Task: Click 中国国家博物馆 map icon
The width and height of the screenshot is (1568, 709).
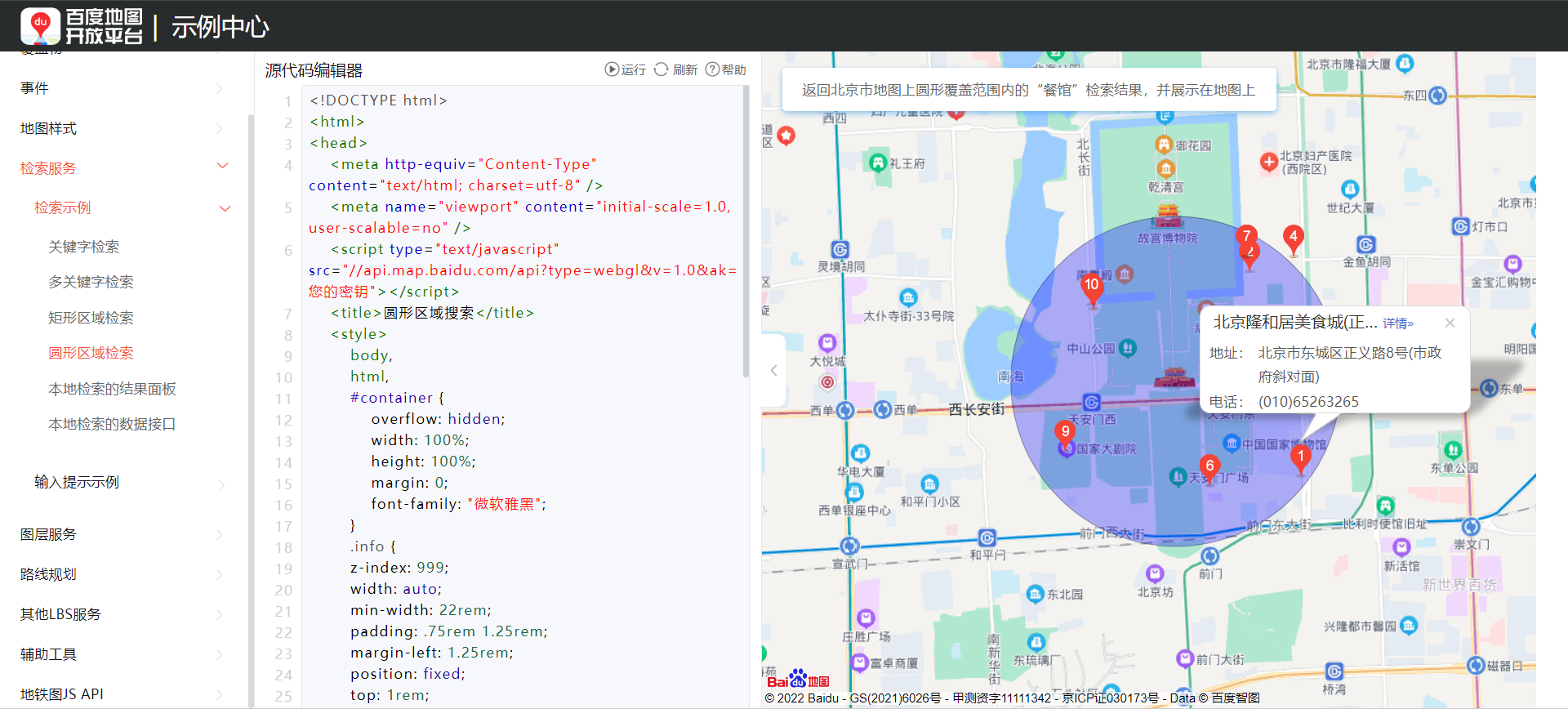Action: point(1232,444)
